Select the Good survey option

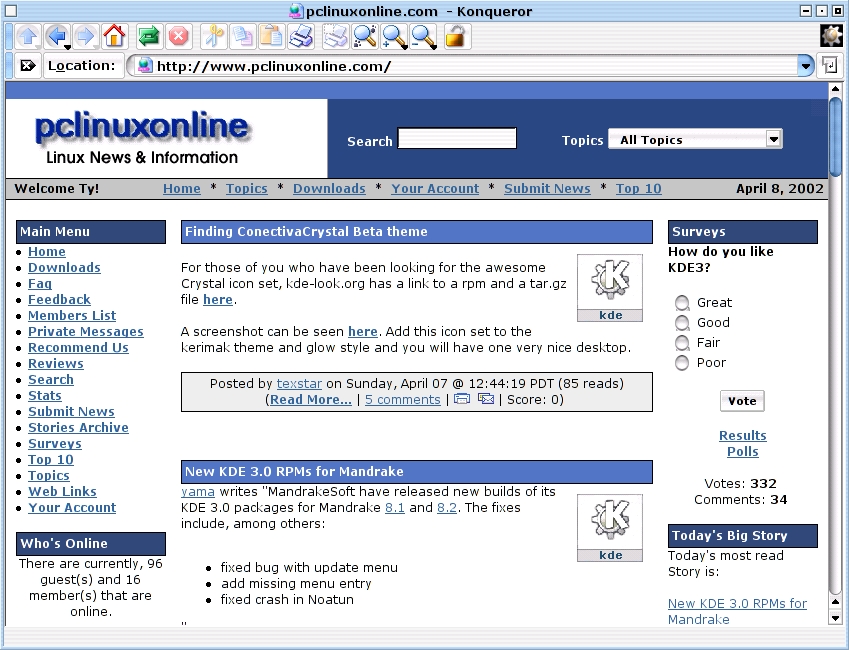click(x=682, y=323)
